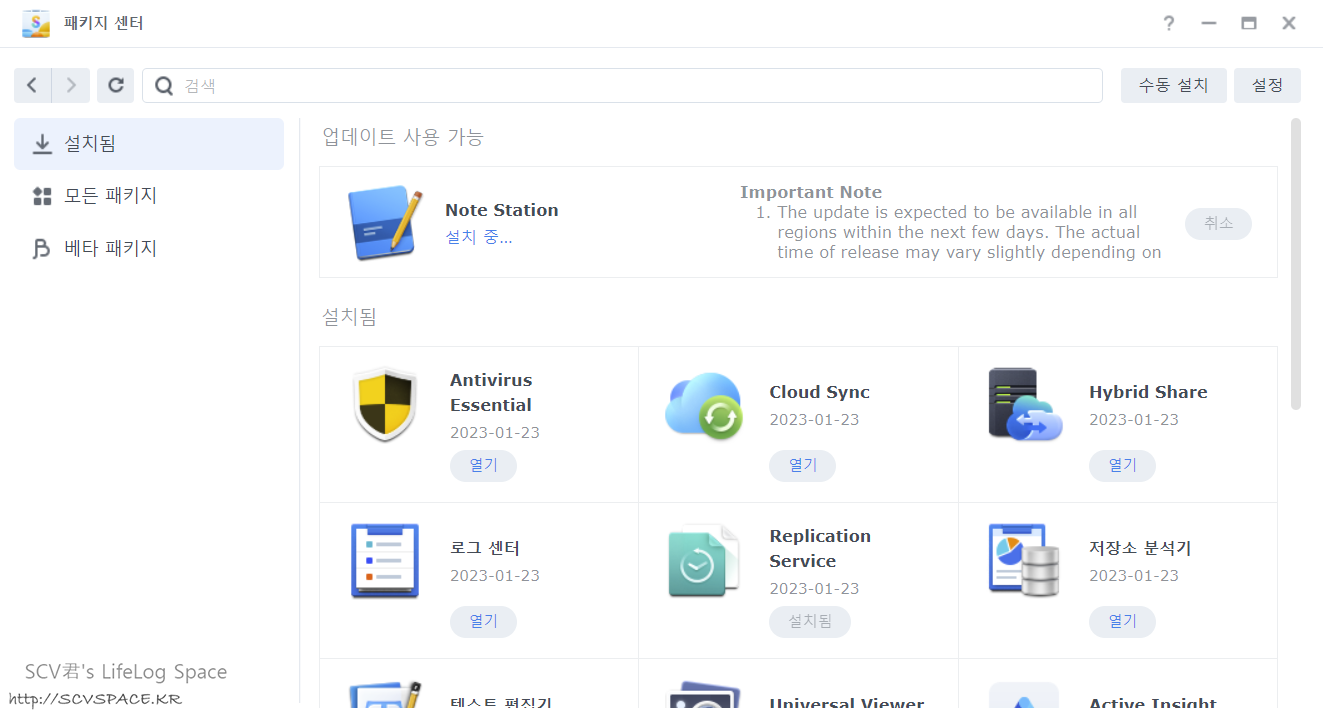Click the download icon beside 설치됨
Screen dimensions: 1323x720
42,144
